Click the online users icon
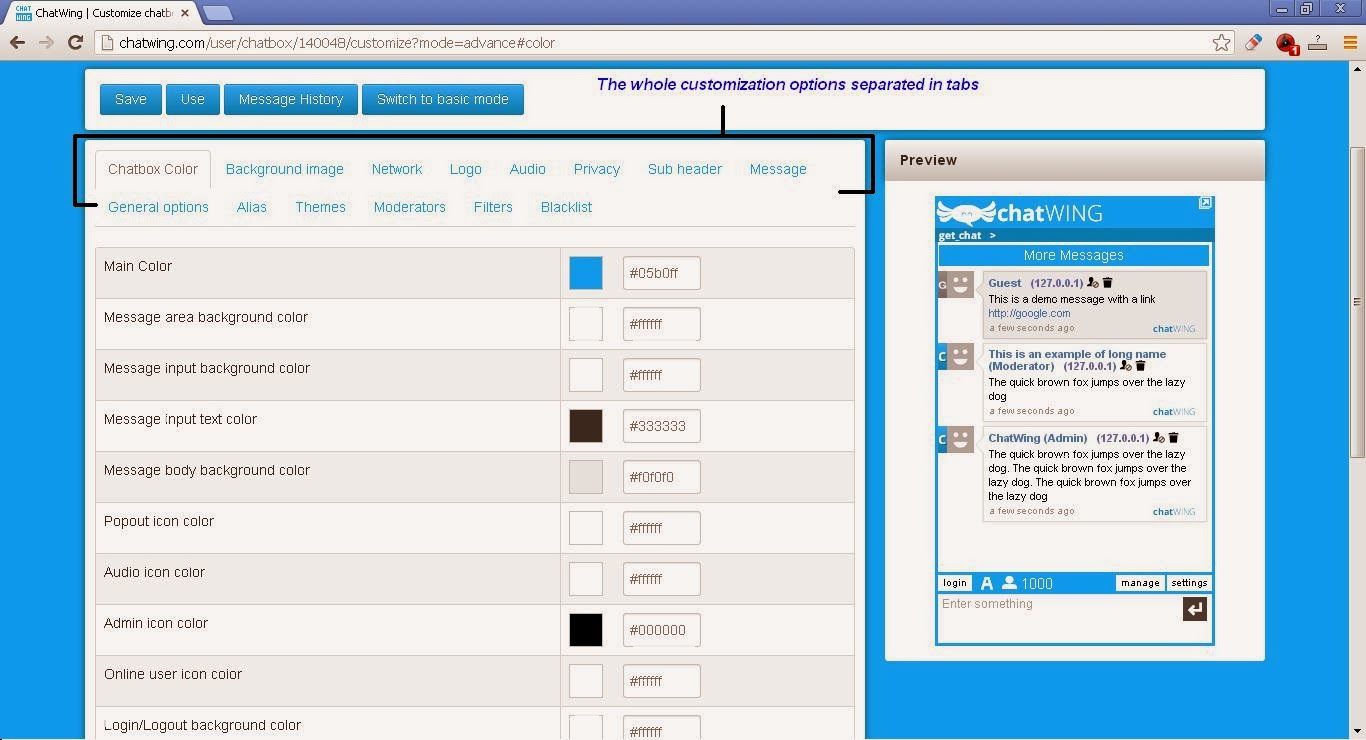The width and height of the screenshot is (1366, 740). coord(1009,583)
